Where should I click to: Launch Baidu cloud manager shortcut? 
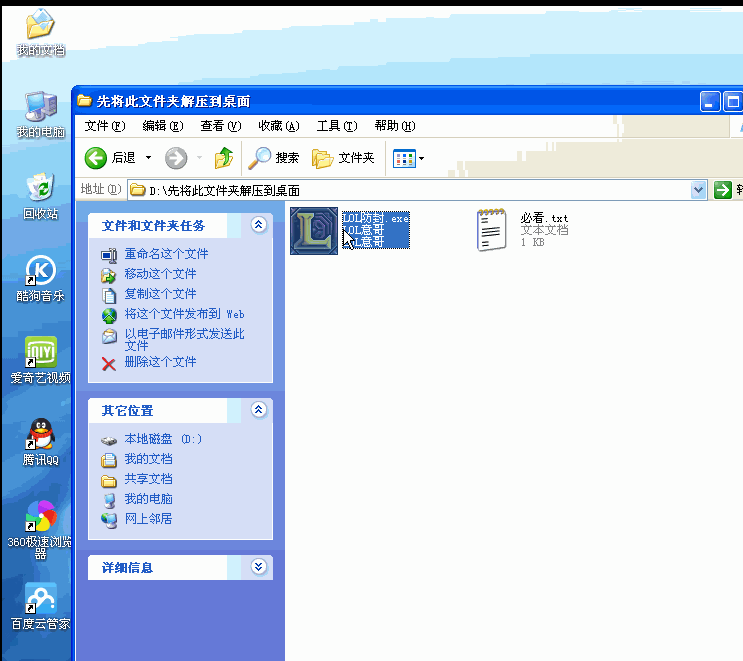pyautogui.click(x=40, y=607)
